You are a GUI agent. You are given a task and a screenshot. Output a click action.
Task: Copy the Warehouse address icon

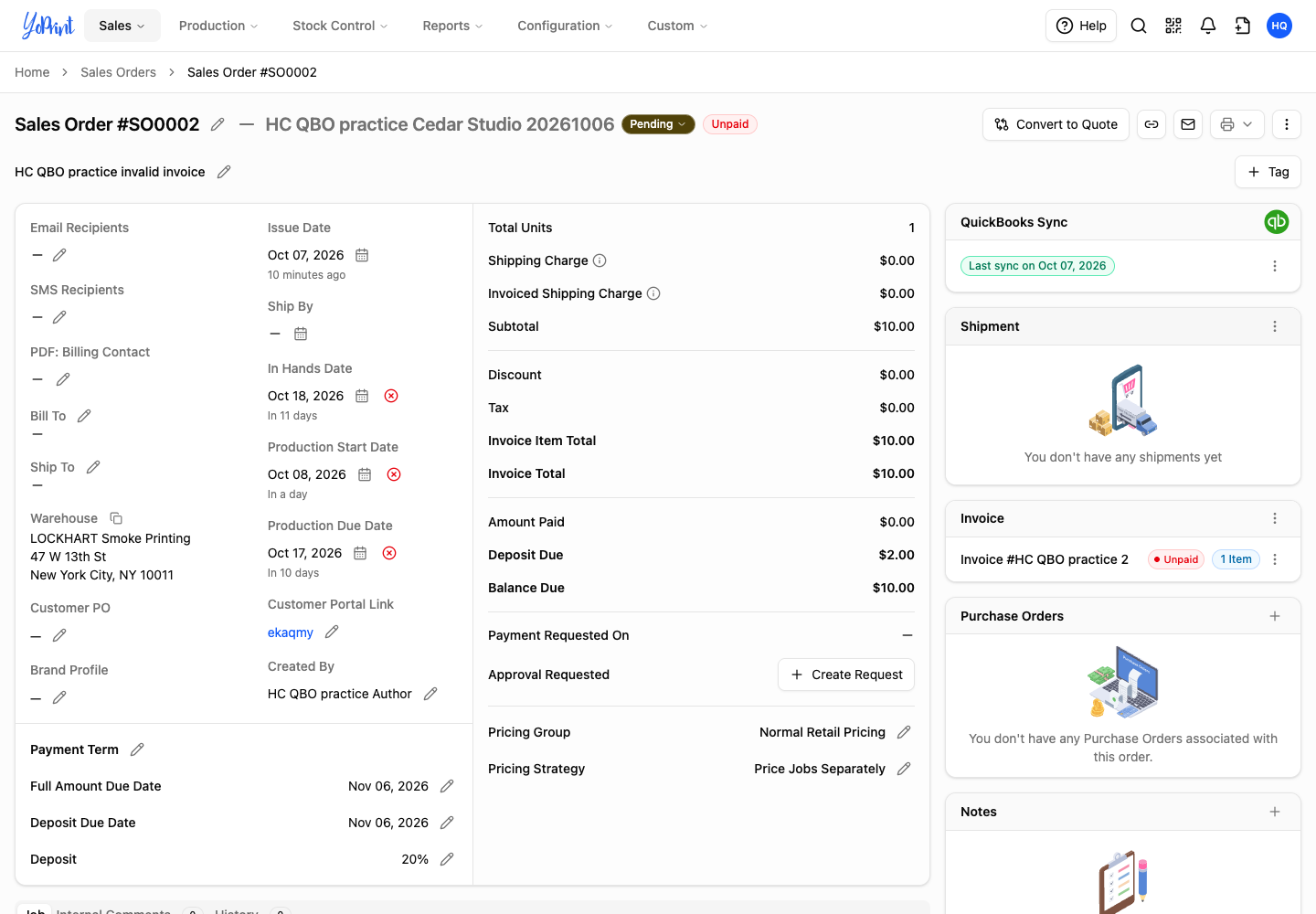coord(116,518)
